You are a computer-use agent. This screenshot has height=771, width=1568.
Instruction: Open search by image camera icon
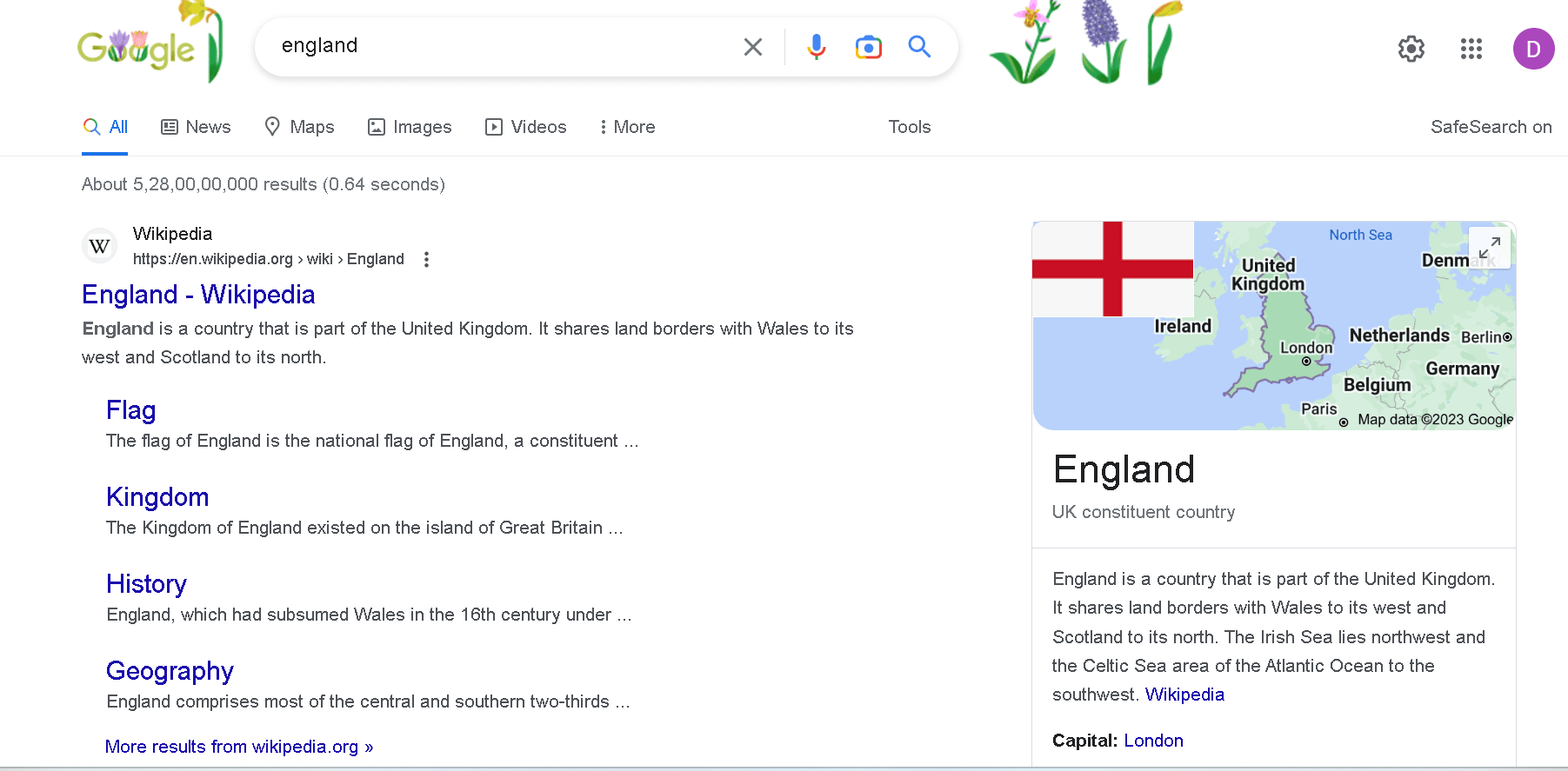point(868,47)
